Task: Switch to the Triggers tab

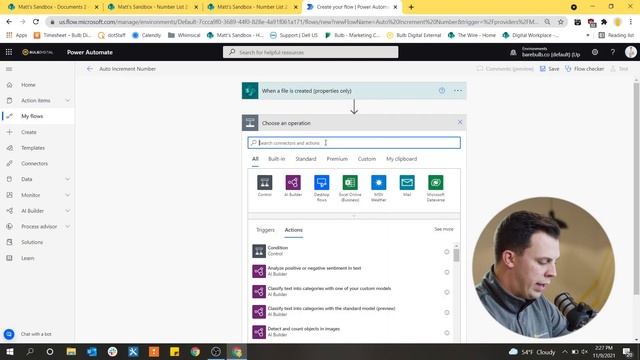Action: point(265,230)
